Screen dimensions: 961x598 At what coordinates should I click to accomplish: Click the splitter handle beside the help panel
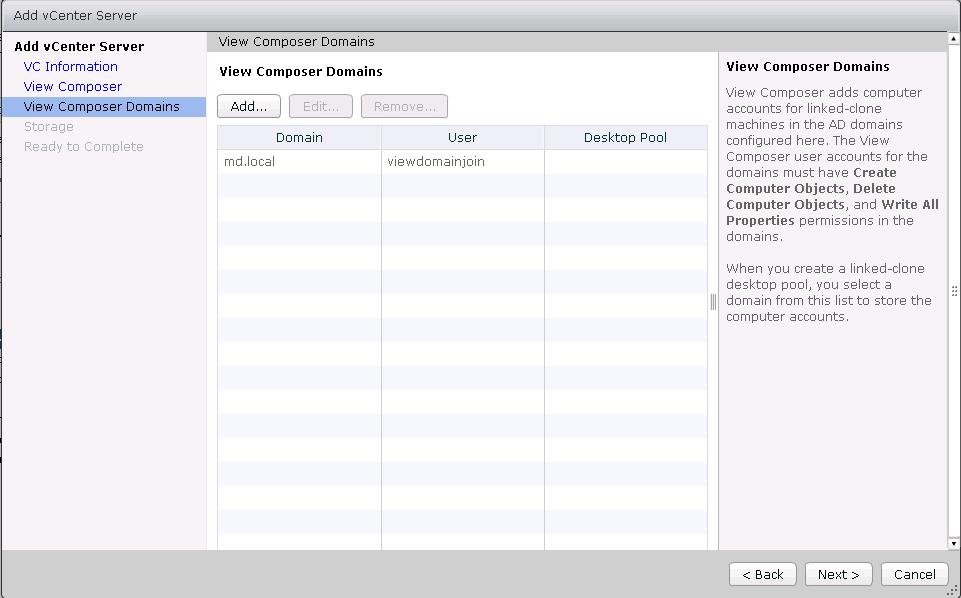(x=713, y=301)
